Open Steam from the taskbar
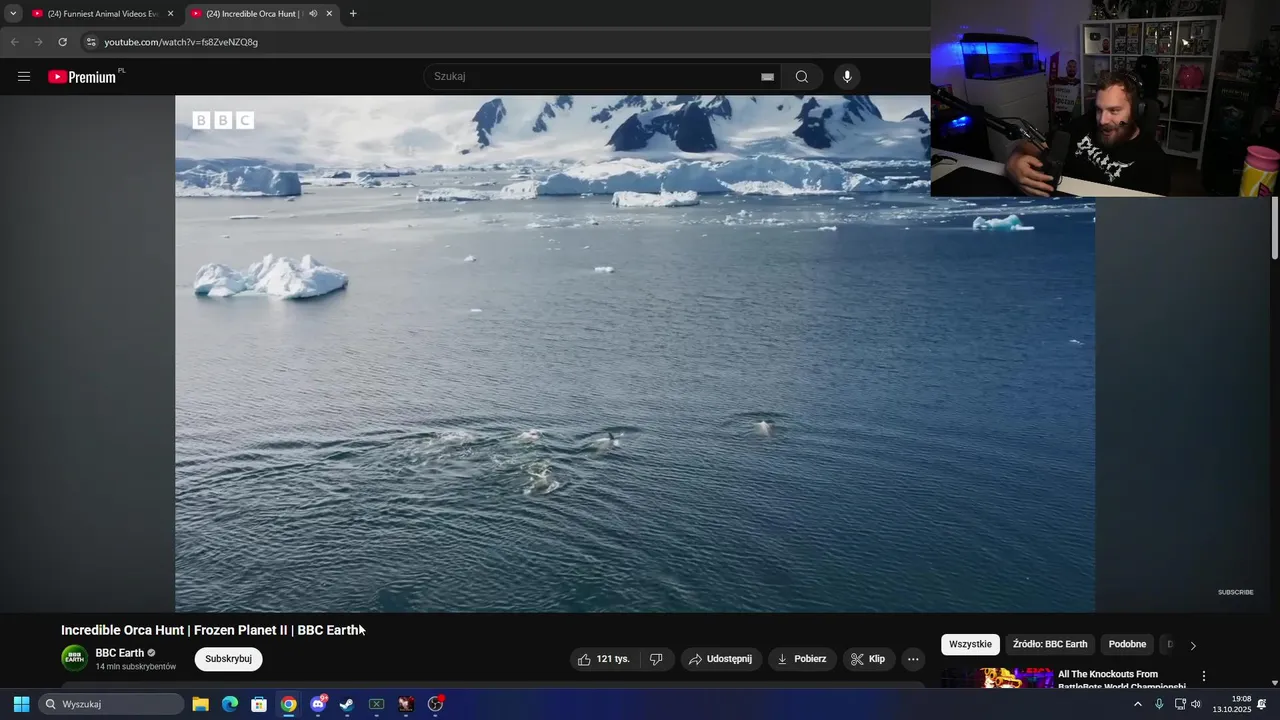The width and height of the screenshot is (1280, 720). point(347,704)
